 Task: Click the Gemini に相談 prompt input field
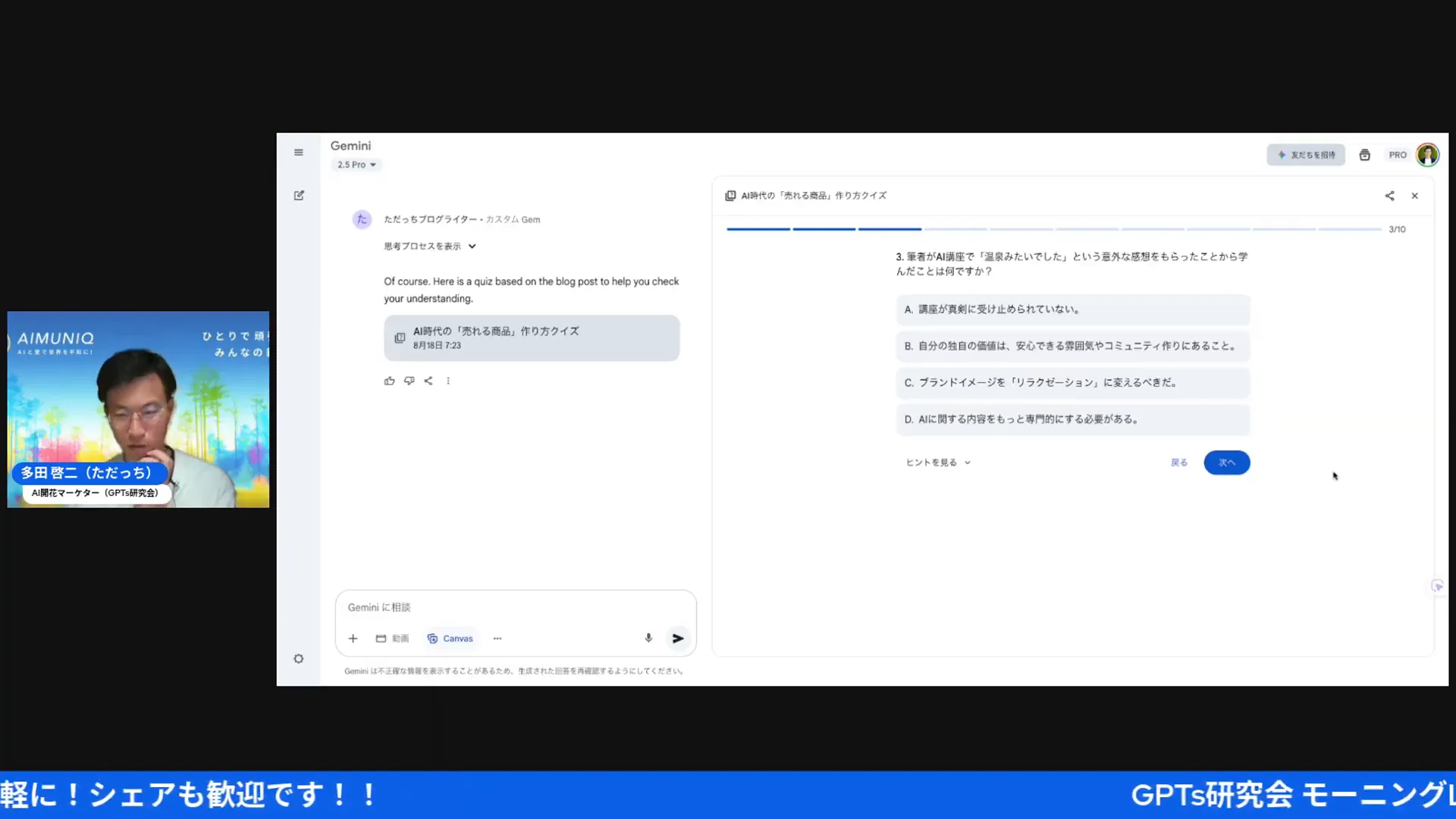coord(516,607)
